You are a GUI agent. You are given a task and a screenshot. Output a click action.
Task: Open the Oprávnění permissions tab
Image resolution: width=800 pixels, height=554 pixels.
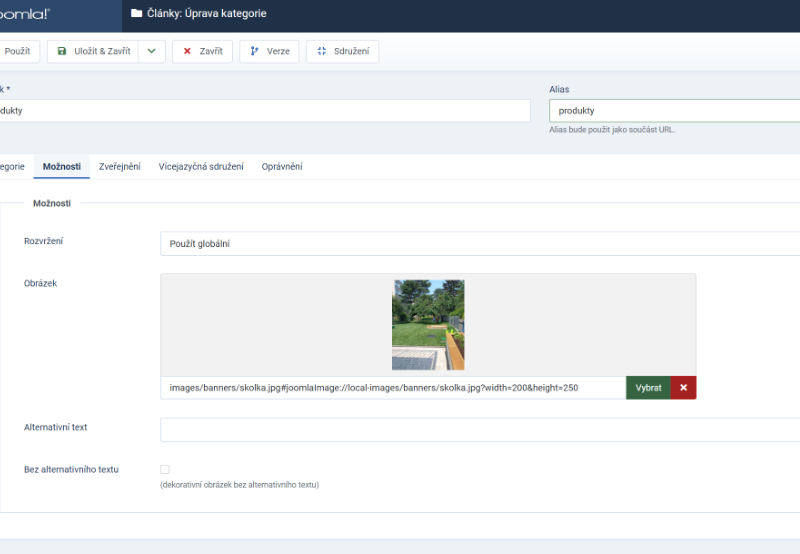[282, 166]
